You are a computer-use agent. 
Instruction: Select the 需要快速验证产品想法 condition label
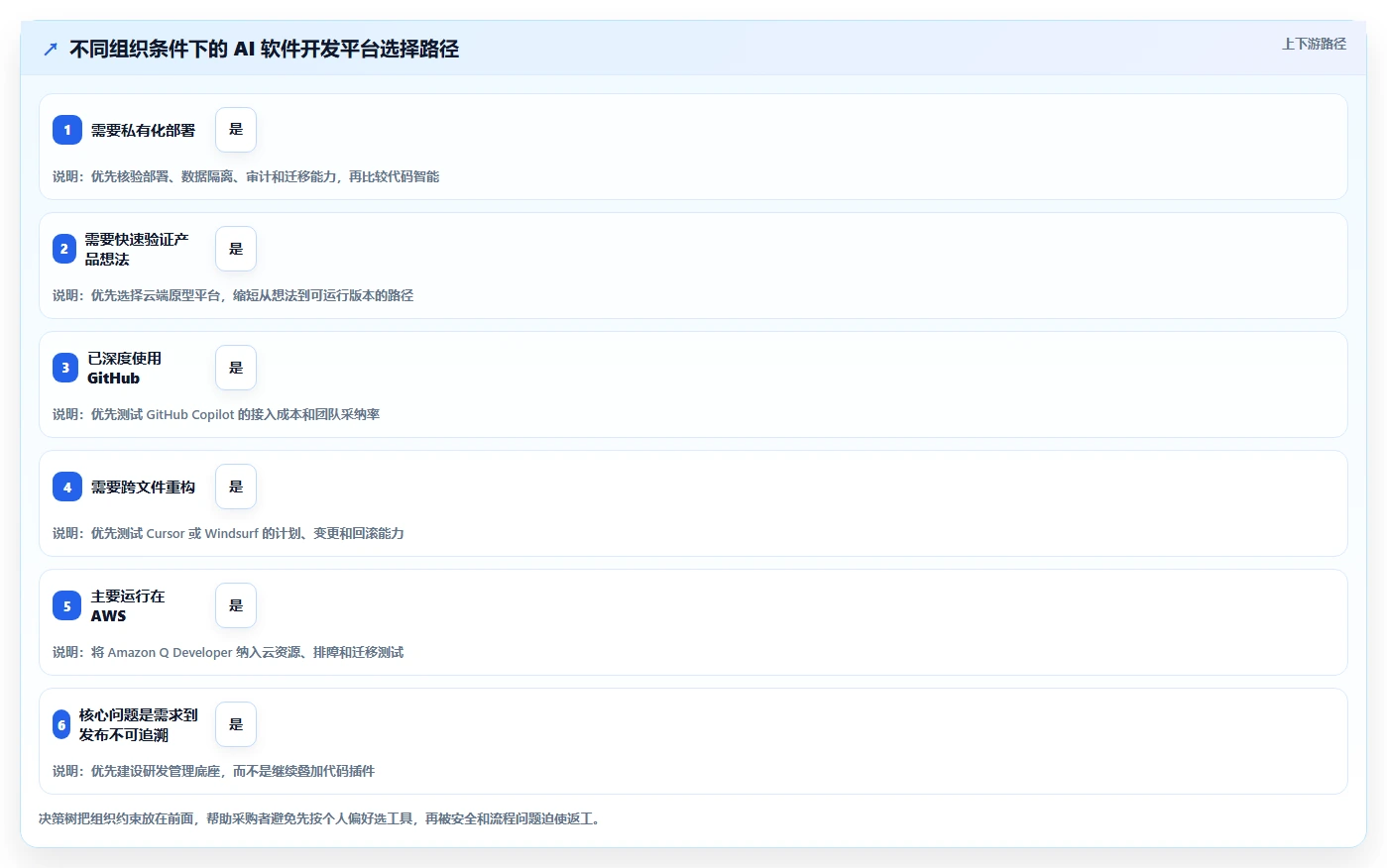[137, 249]
